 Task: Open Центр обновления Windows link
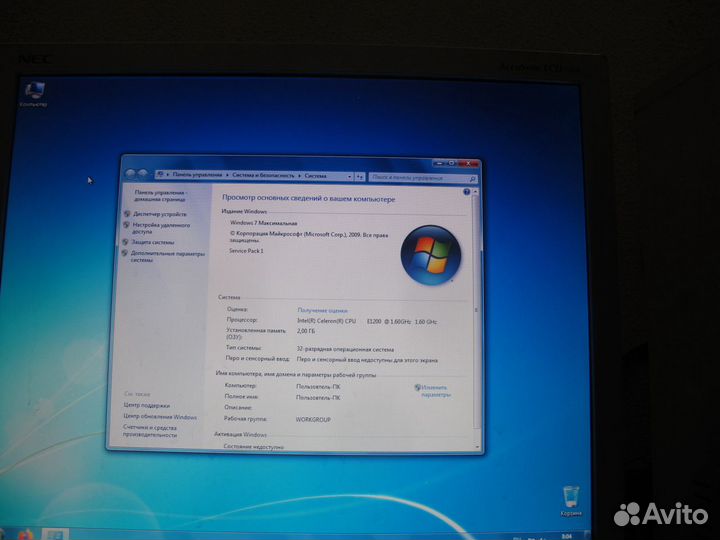[x=160, y=417]
